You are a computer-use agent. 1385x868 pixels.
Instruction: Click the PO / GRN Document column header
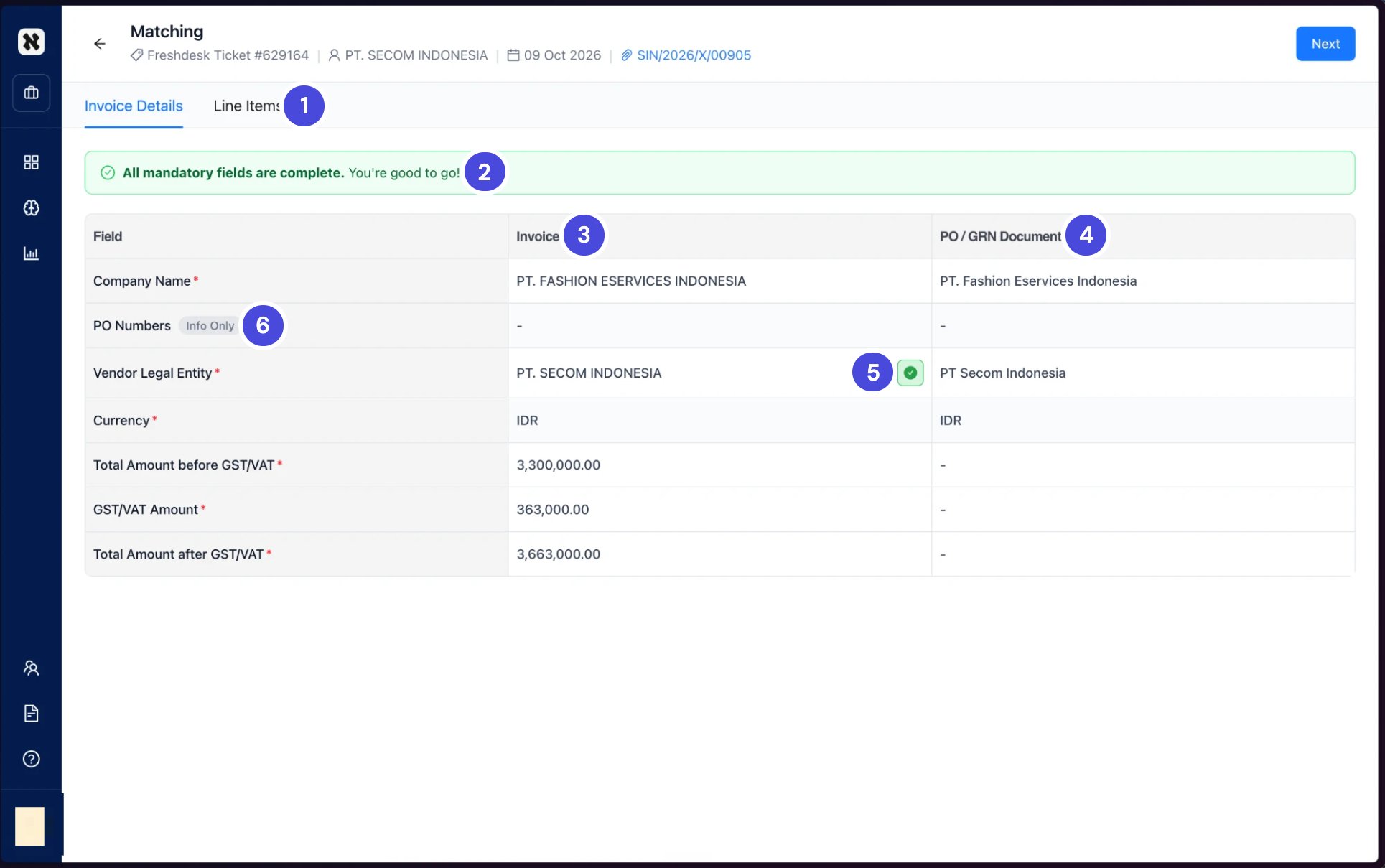1000,236
